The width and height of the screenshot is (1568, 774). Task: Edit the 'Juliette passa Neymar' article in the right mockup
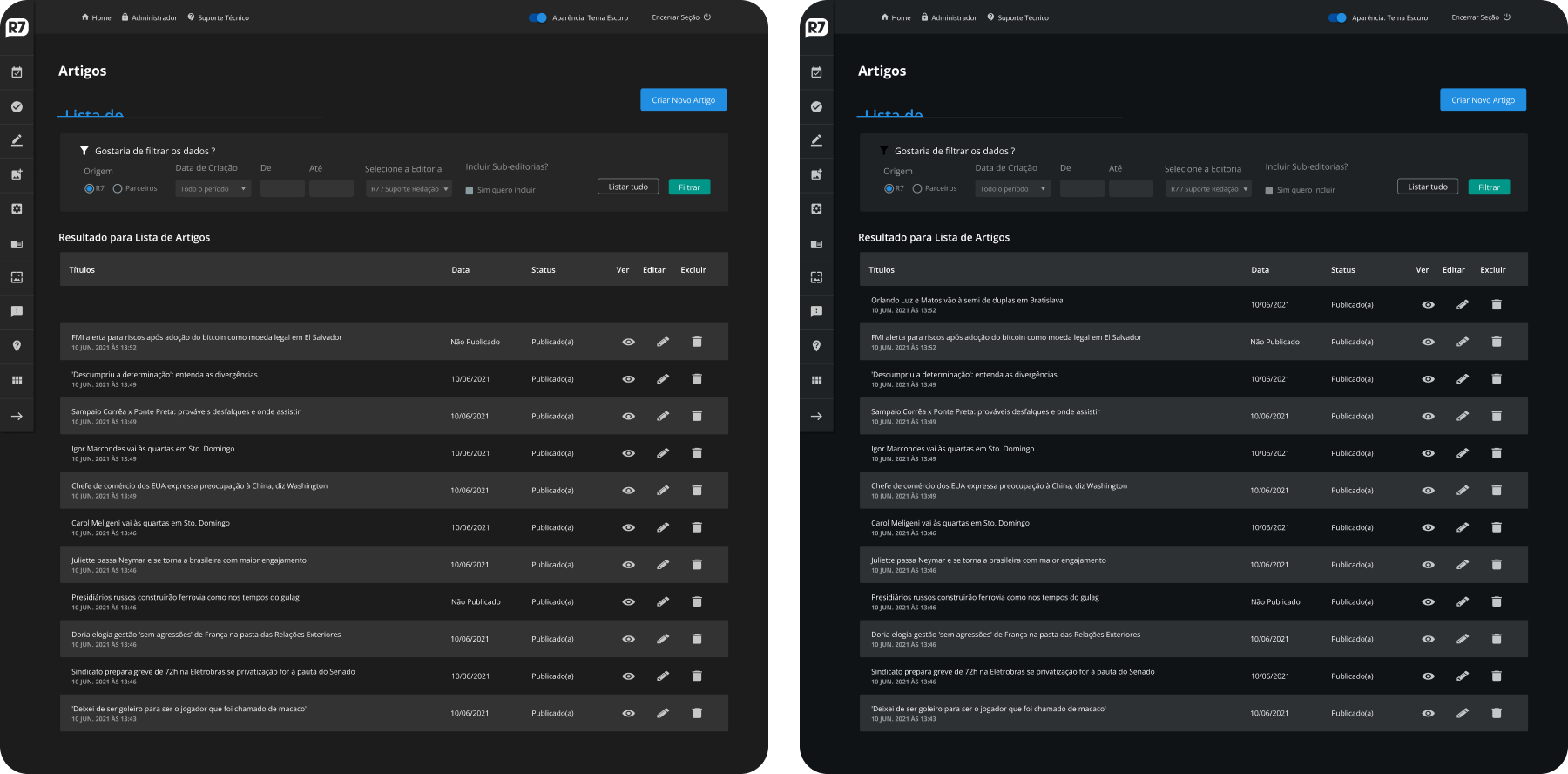[1463, 565]
